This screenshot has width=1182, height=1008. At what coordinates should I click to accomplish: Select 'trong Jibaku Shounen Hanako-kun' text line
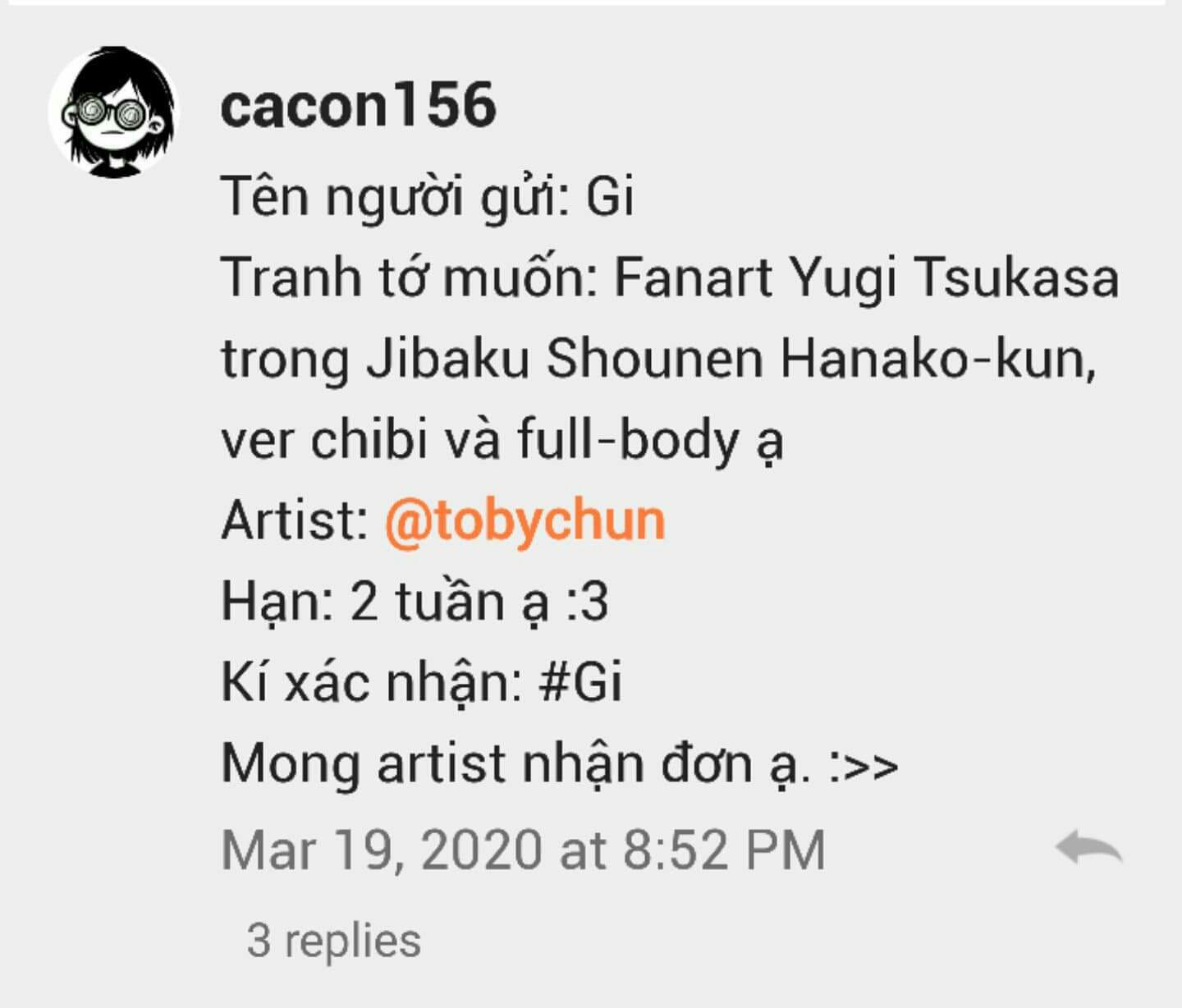pyautogui.click(x=658, y=359)
